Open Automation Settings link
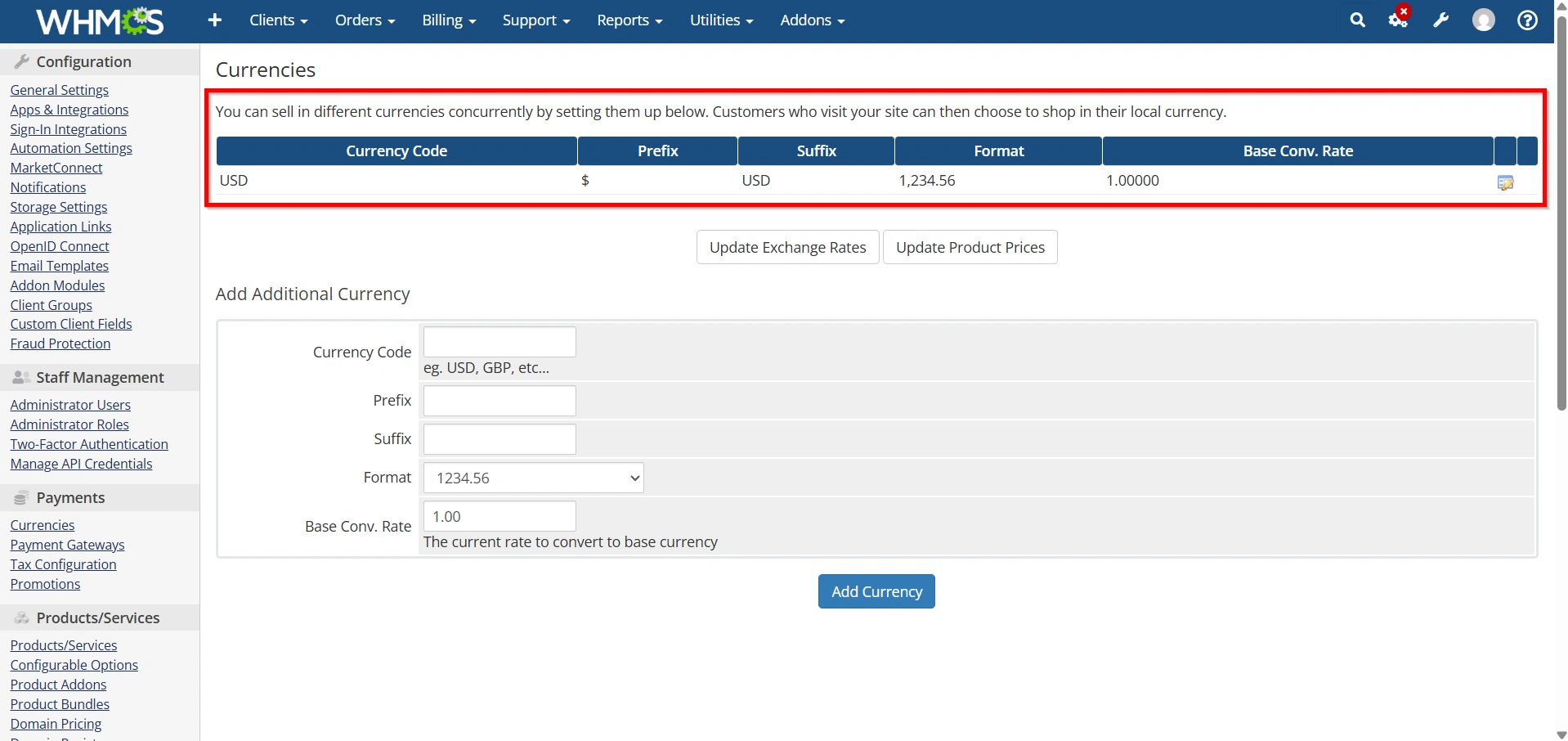The width and height of the screenshot is (1568, 741). tap(71, 148)
